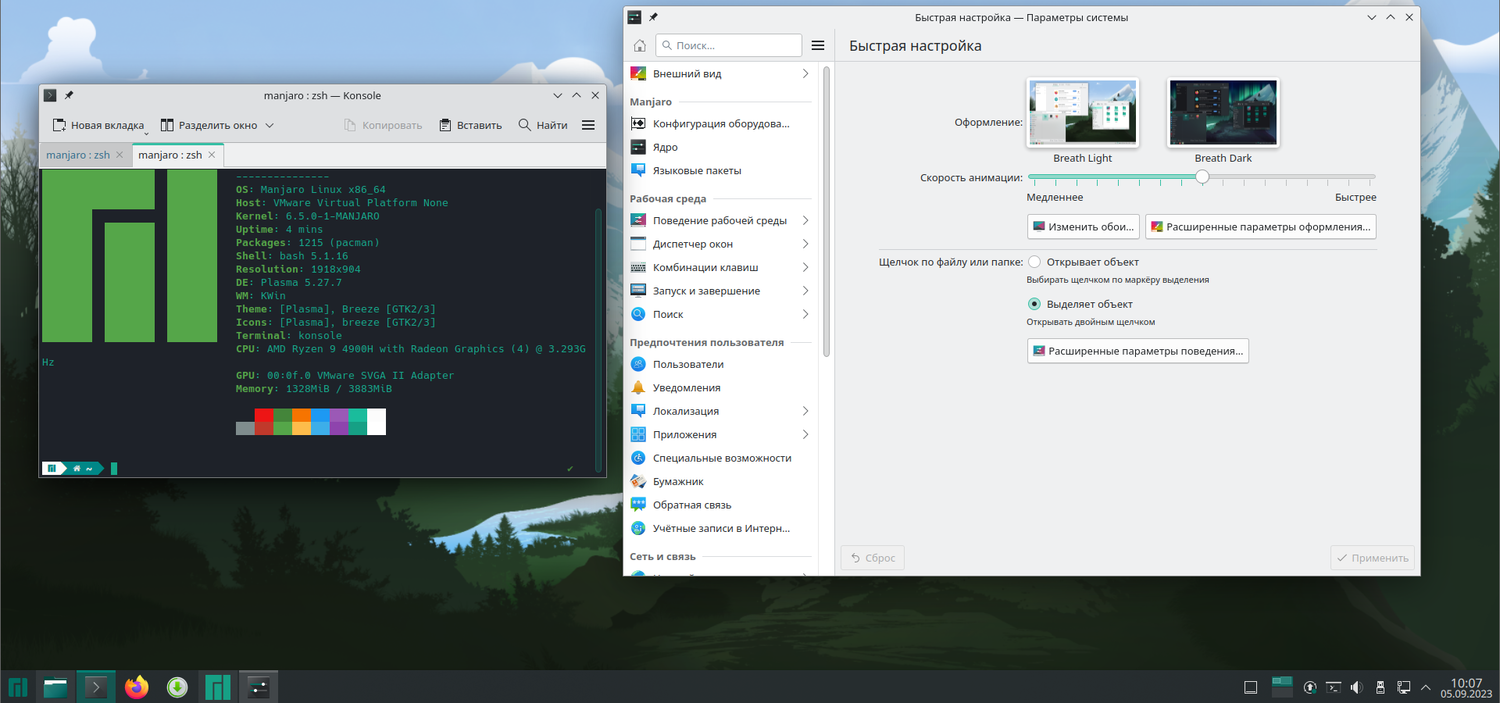Click System Settings sidebar scrollbar
This screenshot has width=1500, height=703.
[x=826, y=211]
